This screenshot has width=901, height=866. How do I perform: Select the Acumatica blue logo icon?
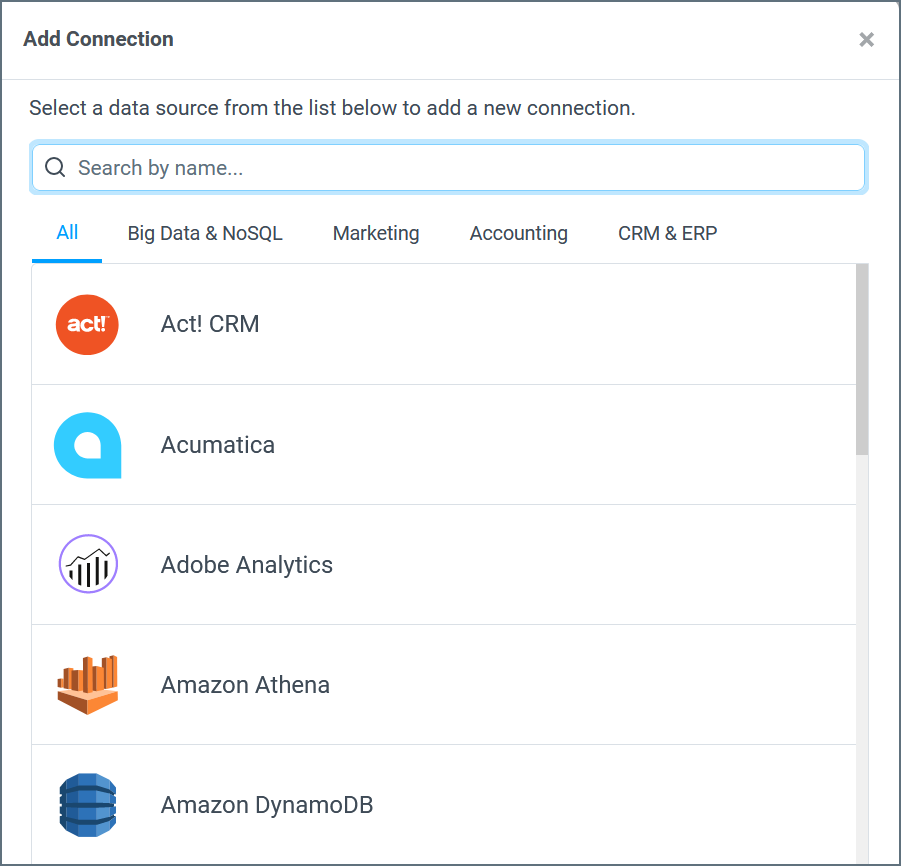(87, 445)
